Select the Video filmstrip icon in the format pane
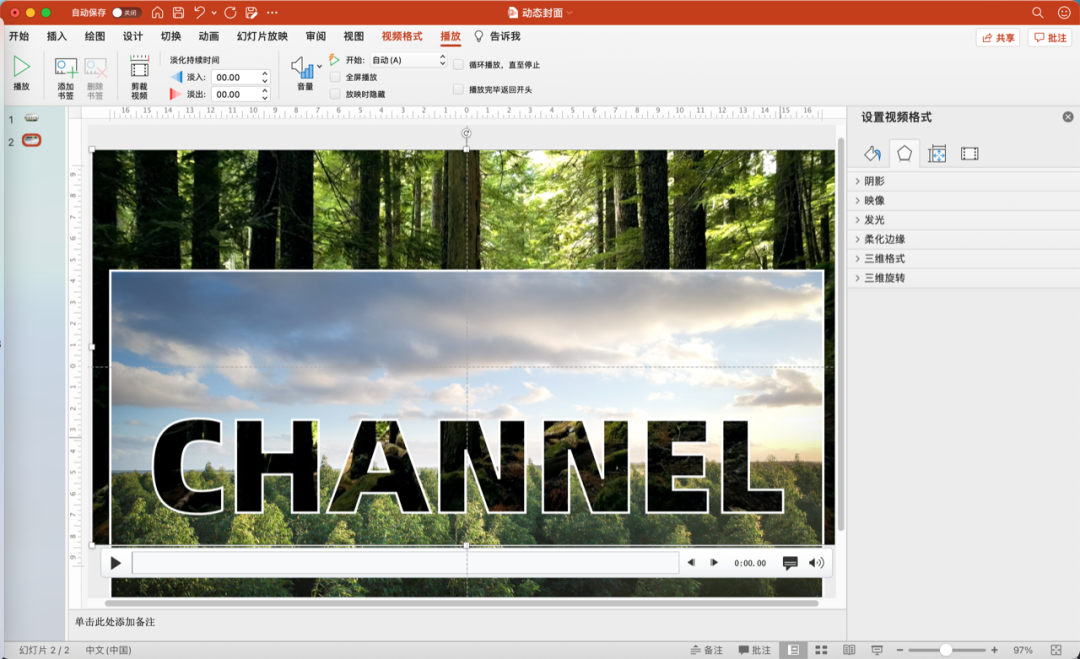This screenshot has height=659, width=1080. pos(969,154)
